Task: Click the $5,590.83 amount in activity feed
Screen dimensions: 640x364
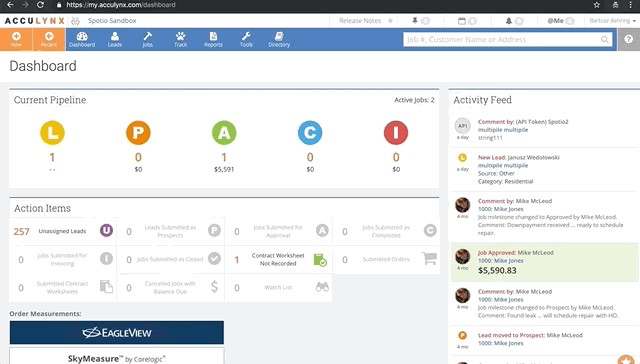Action: pos(497,271)
